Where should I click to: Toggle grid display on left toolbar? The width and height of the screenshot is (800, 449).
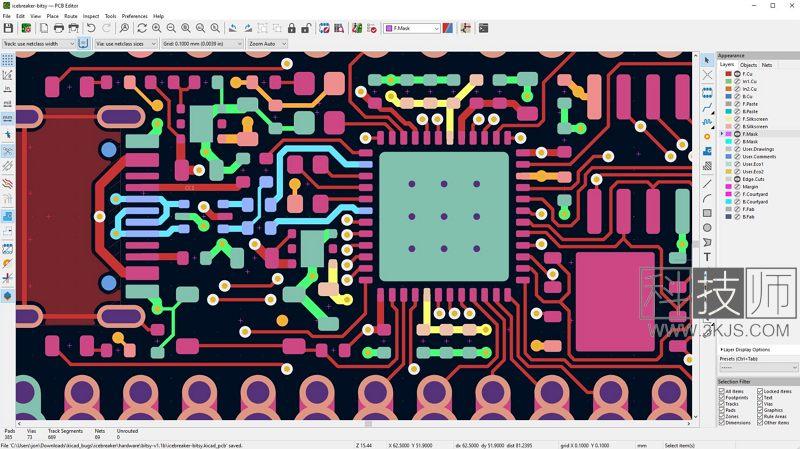tap(8, 60)
